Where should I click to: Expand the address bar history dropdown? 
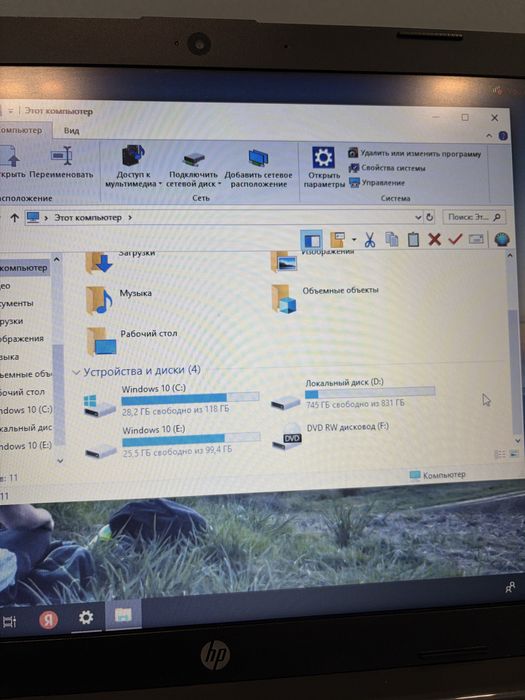click(418, 217)
